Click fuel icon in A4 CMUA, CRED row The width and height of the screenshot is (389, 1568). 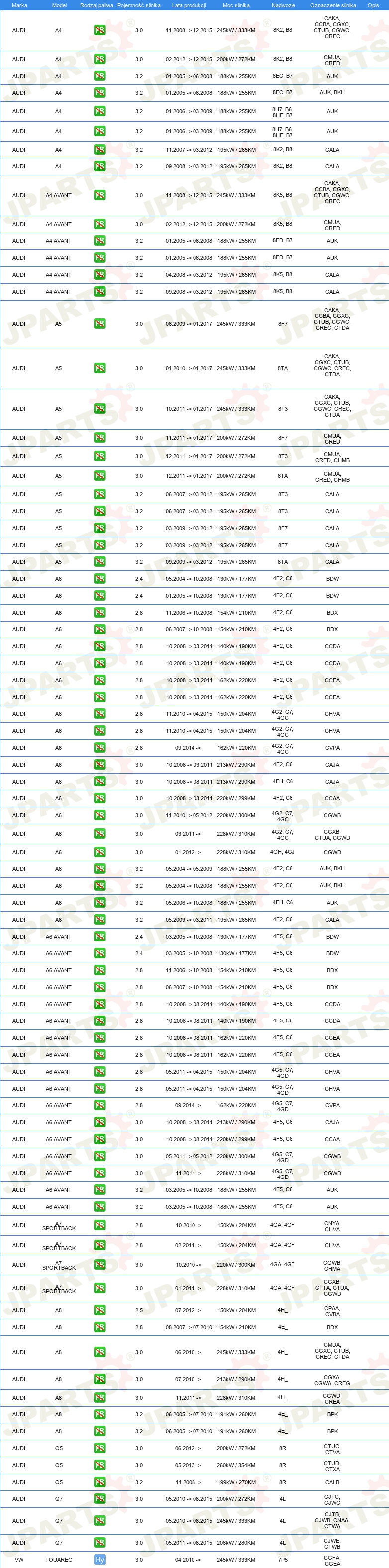pos(99,59)
